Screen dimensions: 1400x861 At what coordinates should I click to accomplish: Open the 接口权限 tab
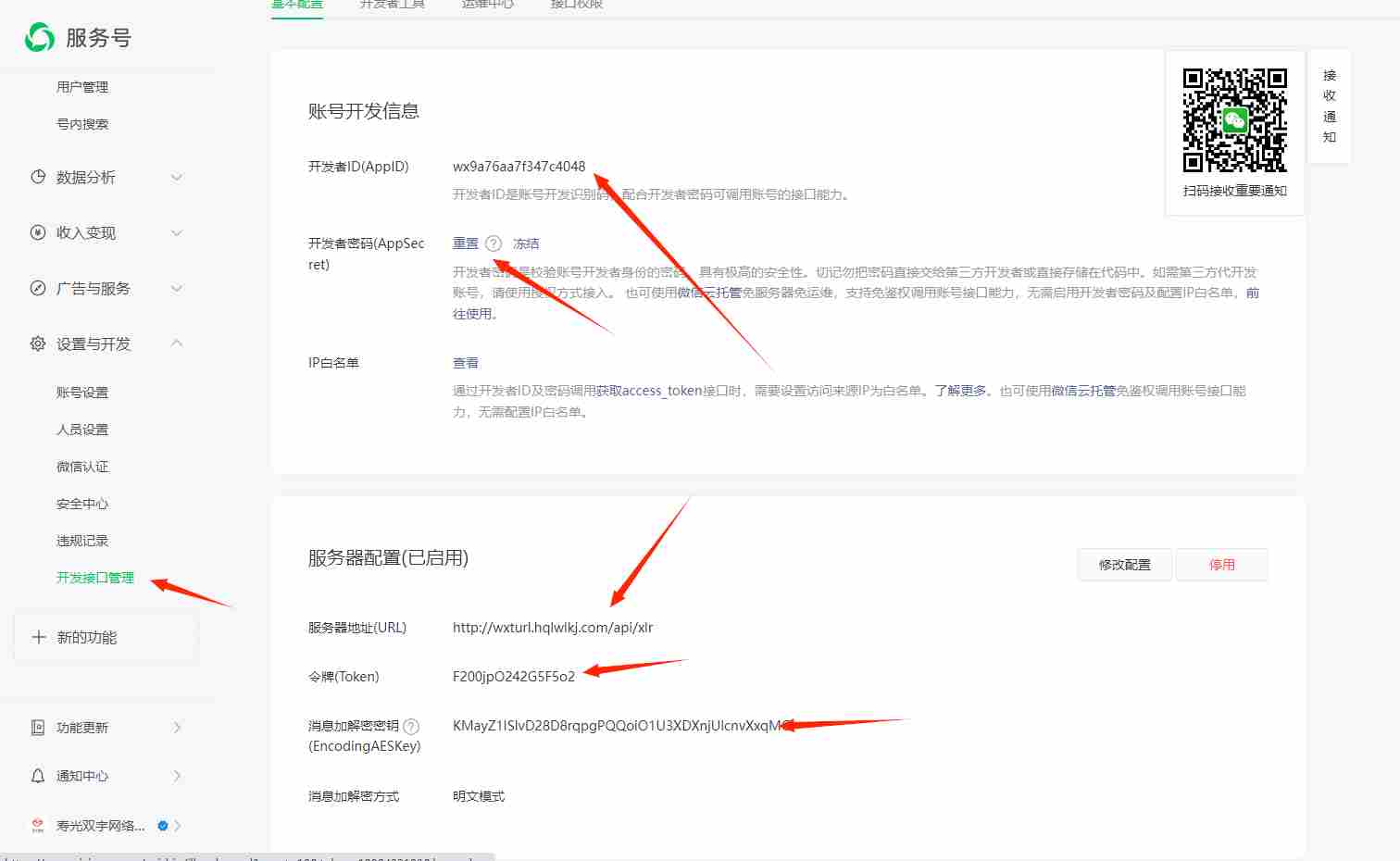point(575,5)
